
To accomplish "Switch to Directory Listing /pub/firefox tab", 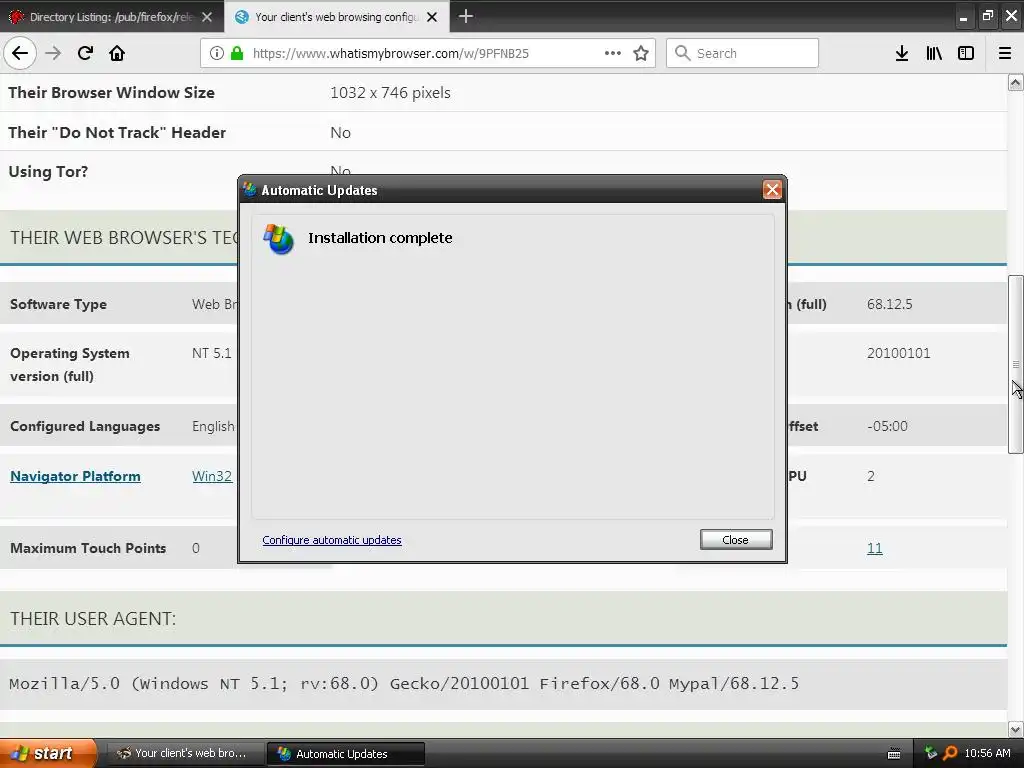I will 112,16.
